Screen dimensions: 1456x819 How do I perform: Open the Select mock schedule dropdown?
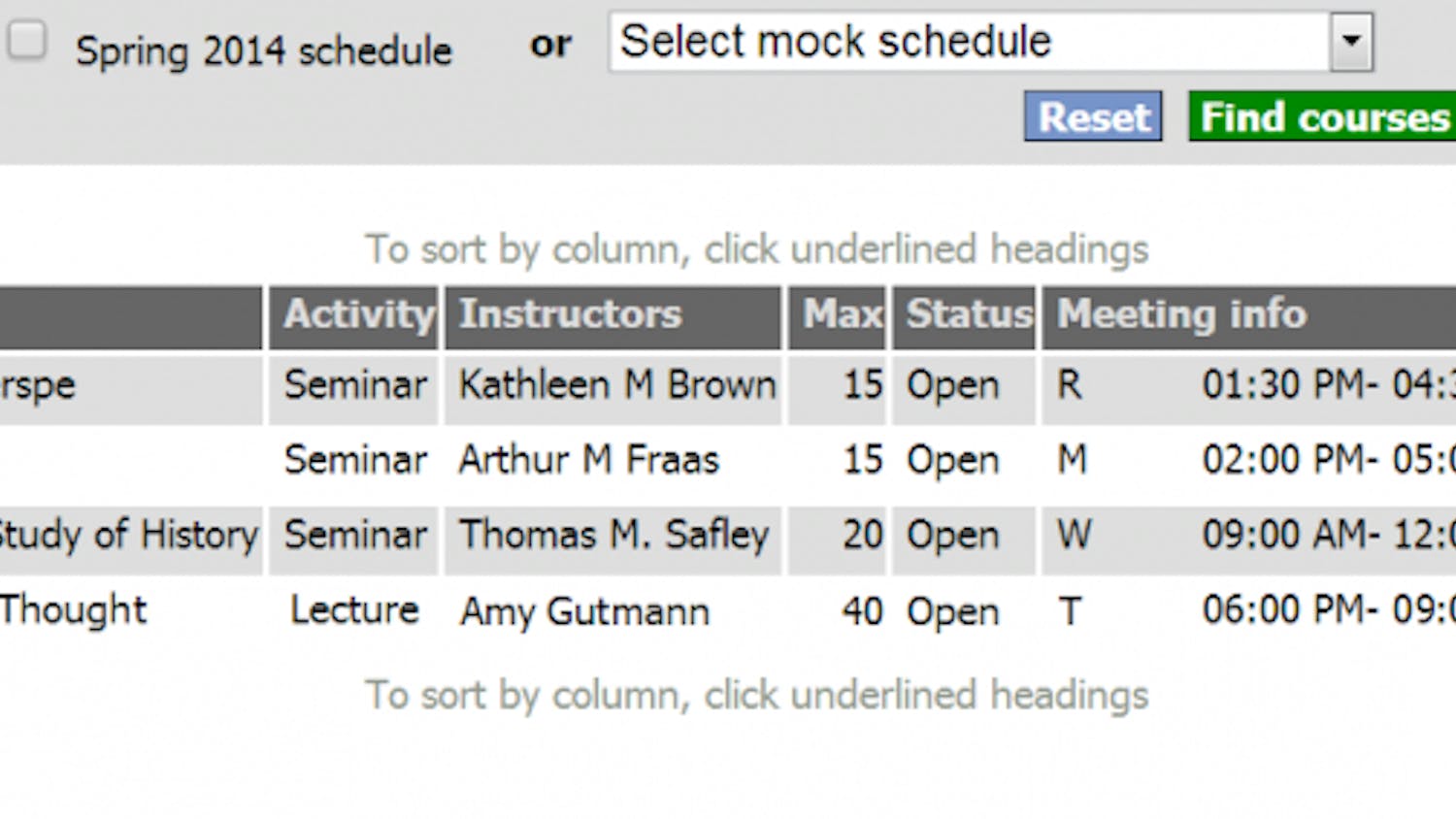click(x=971, y=43)
